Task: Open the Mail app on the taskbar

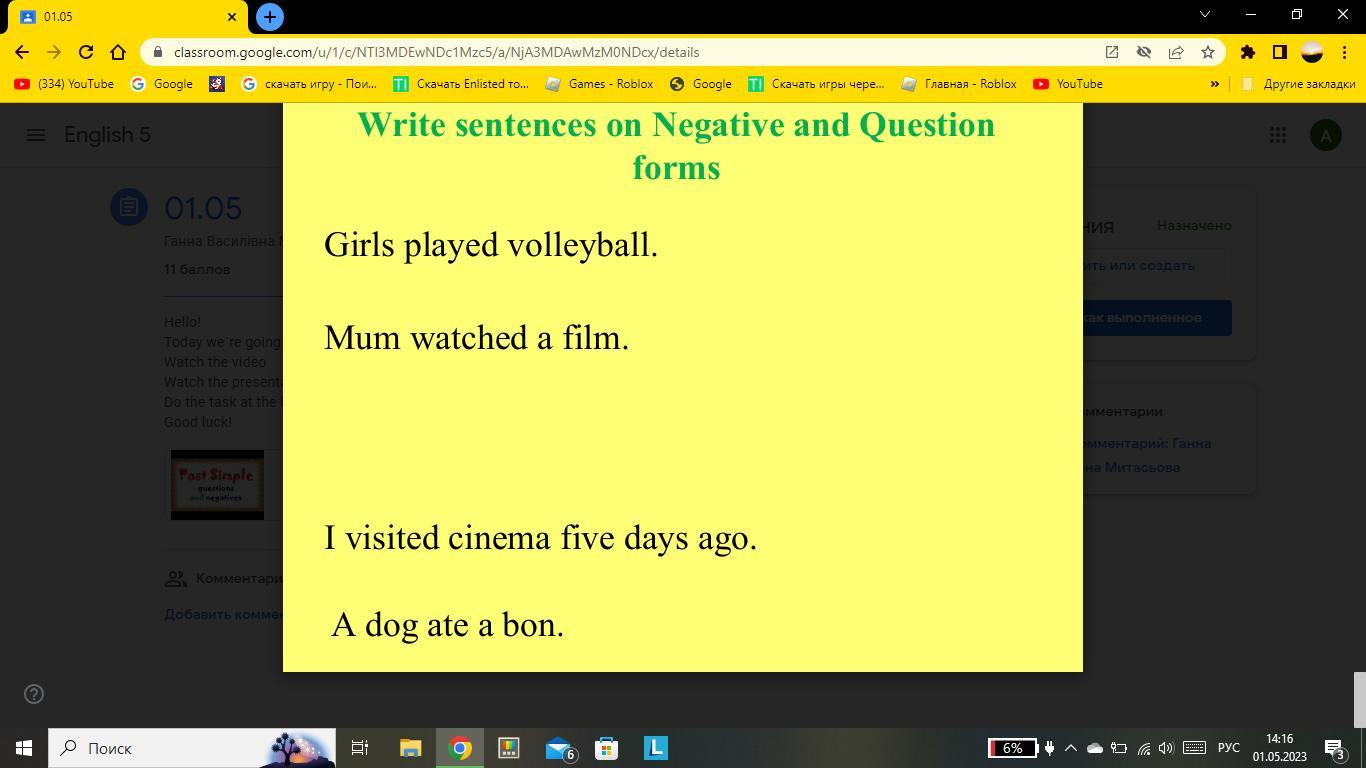Action: tap(558, 748)
